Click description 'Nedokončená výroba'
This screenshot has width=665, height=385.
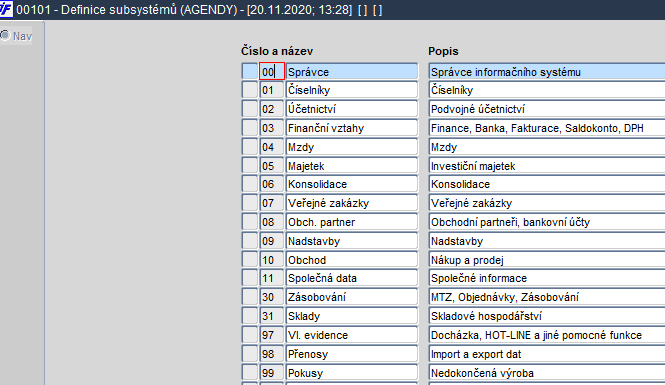[x=547, y=373]
